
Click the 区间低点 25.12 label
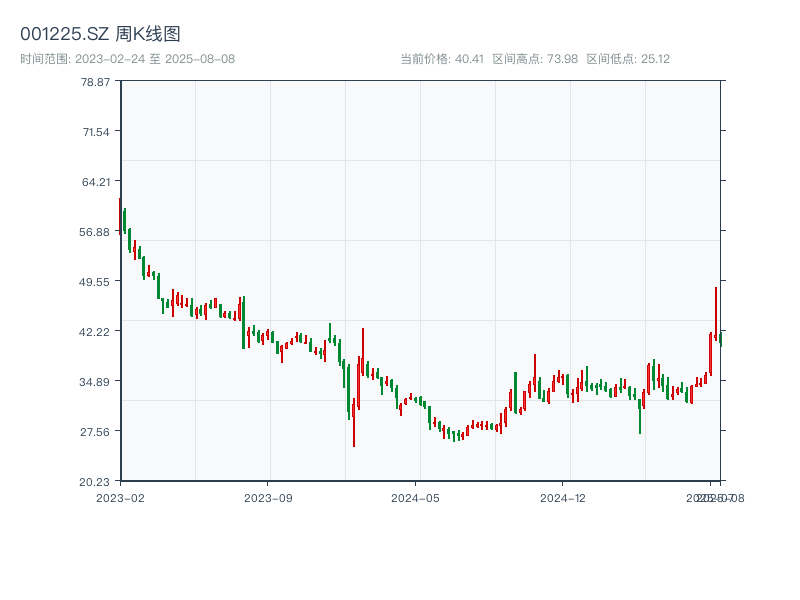click(x=628, y=59)
